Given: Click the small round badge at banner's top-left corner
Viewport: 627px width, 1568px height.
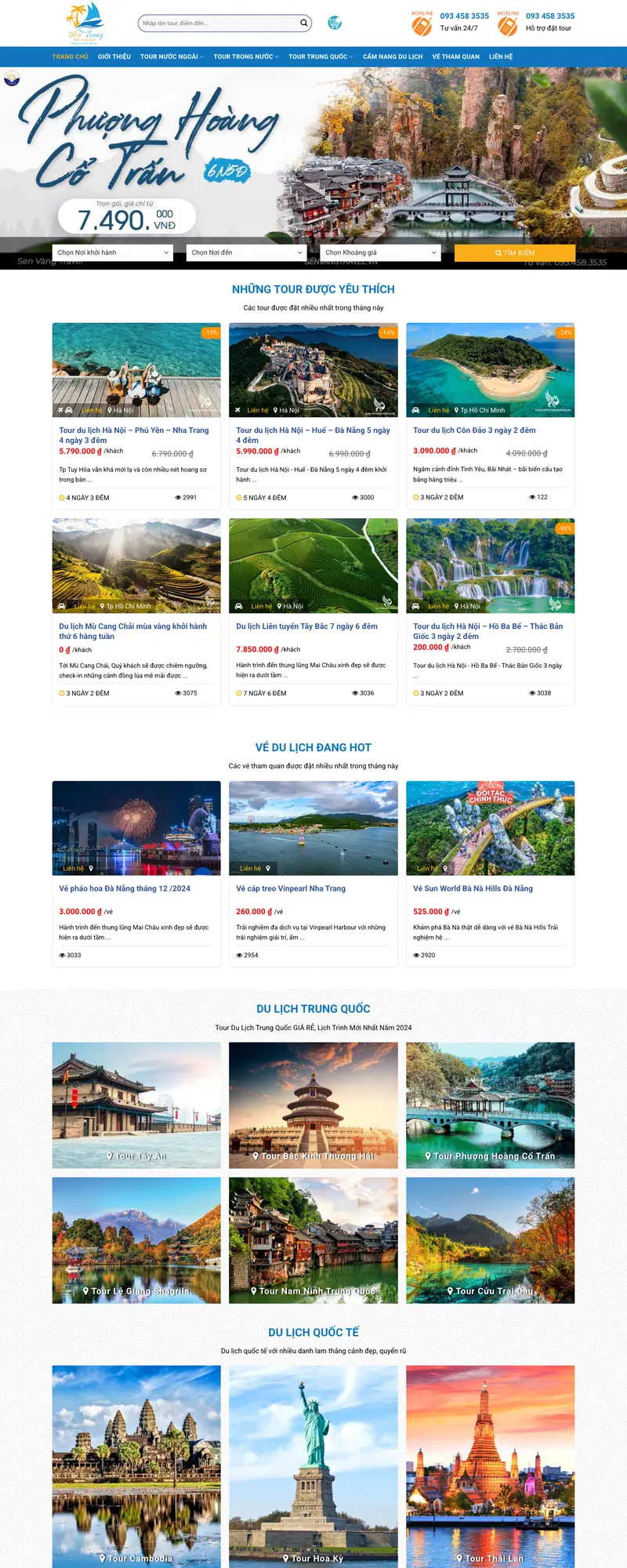Looking at the screenshot, I should (x=12, y=78).
